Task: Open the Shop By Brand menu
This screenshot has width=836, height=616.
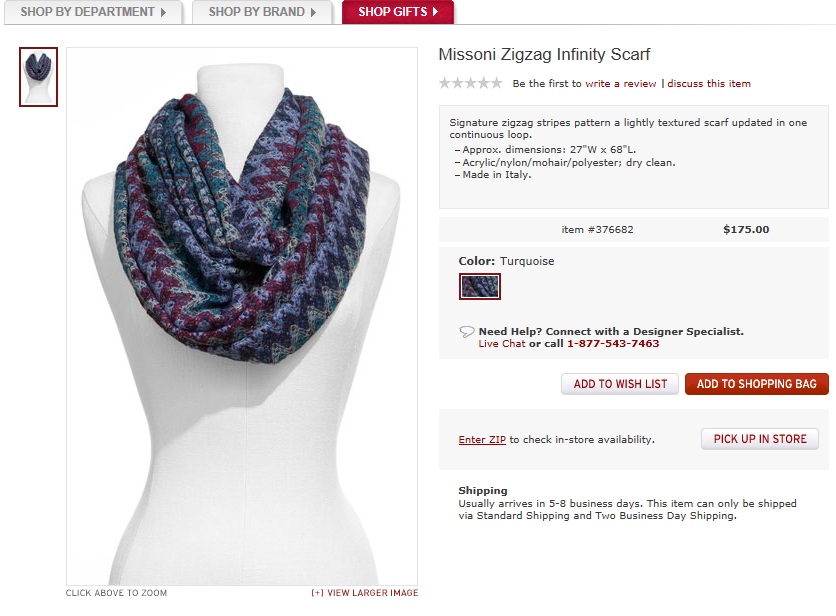Action: click(262, 12)
